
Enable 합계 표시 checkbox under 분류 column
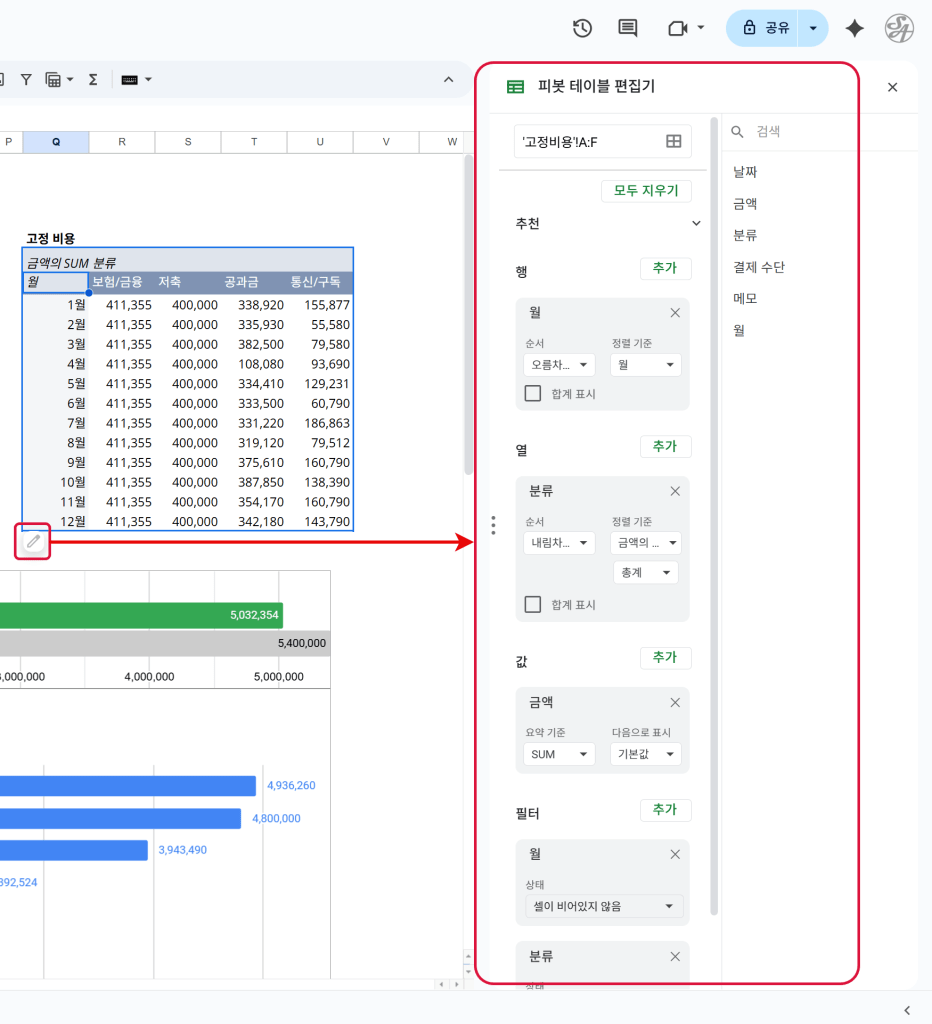pyautogui.click(x=533, y=604)
